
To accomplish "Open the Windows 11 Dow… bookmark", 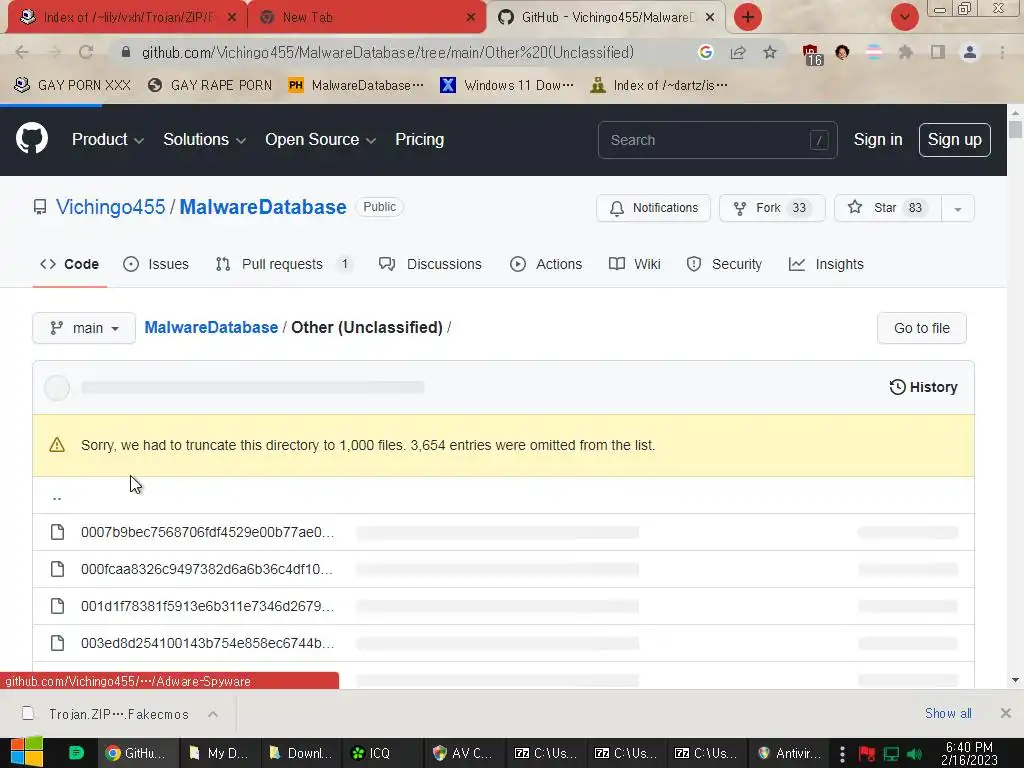I will point(507,86).
